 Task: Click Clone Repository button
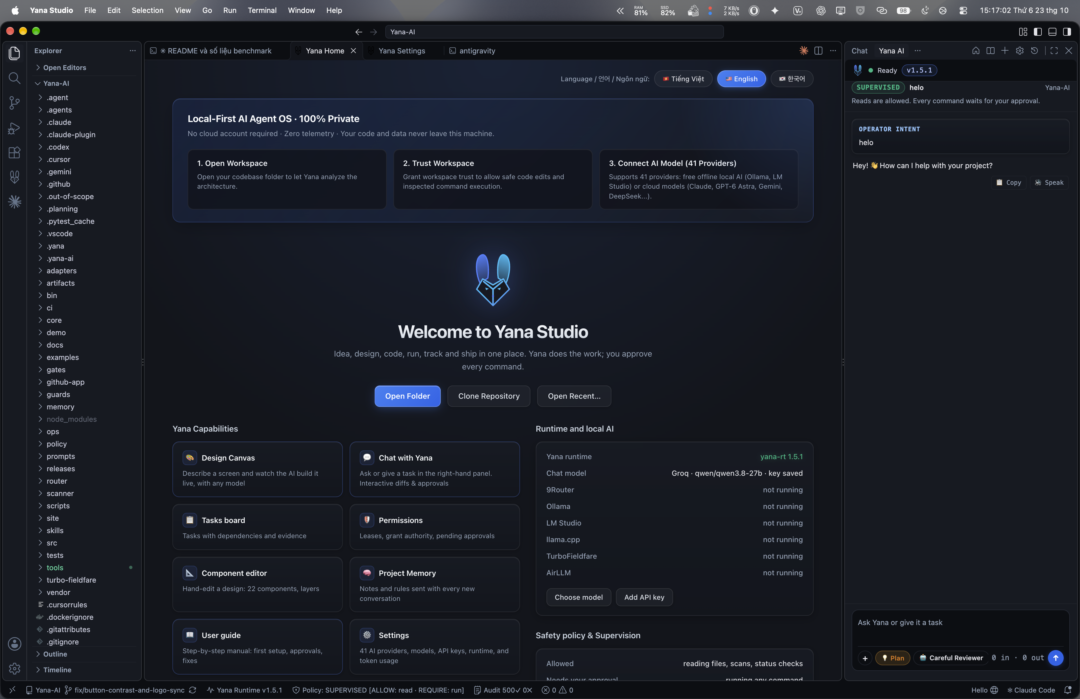(x=488, y=396)
